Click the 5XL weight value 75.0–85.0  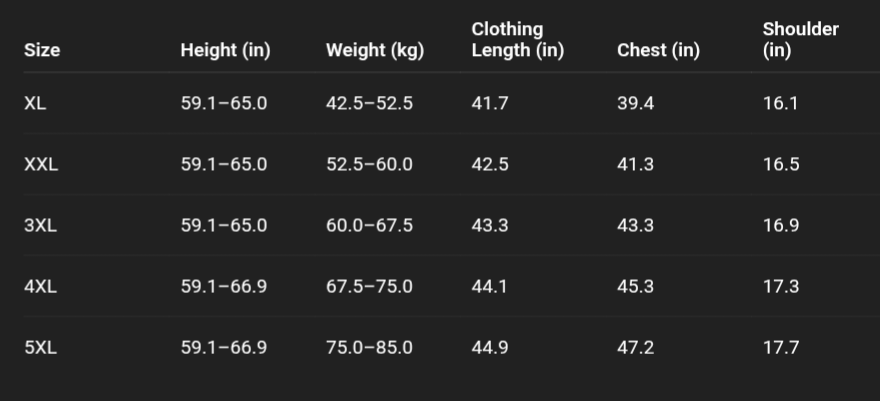tap(369, 348)
